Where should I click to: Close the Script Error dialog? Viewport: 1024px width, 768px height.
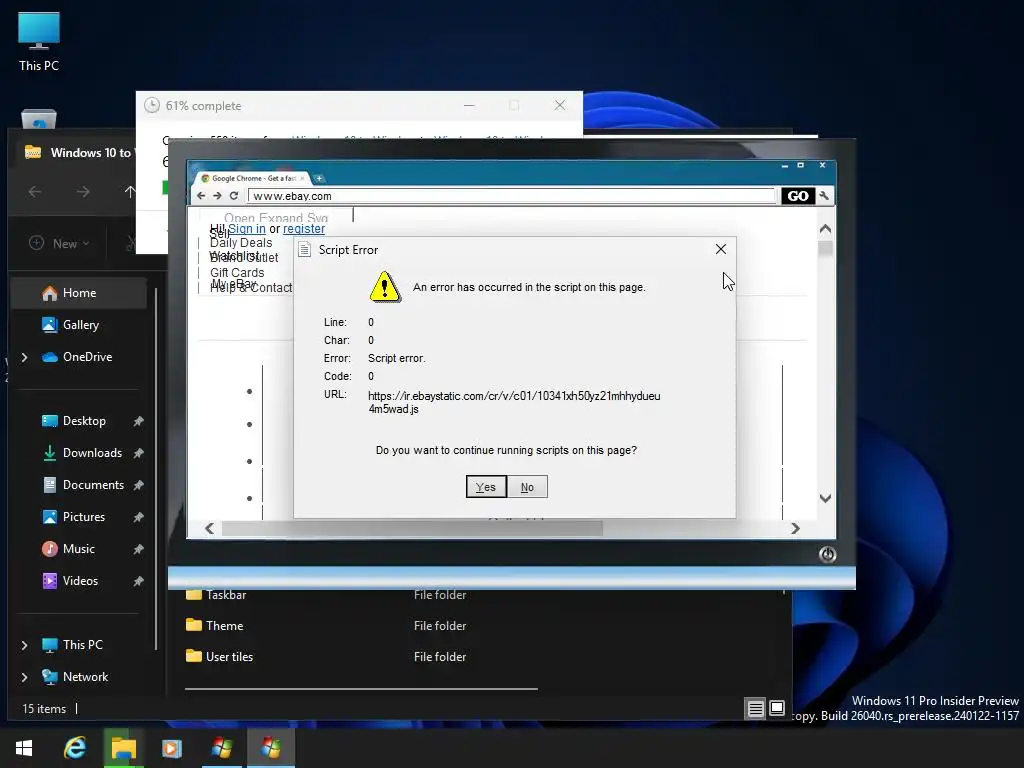pos(720,249)
